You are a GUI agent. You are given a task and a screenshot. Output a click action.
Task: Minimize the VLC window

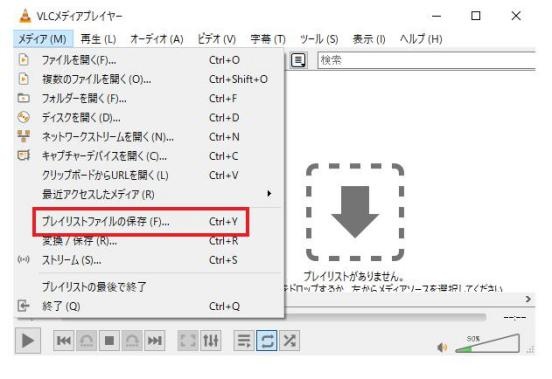click(x=437, y=16)
